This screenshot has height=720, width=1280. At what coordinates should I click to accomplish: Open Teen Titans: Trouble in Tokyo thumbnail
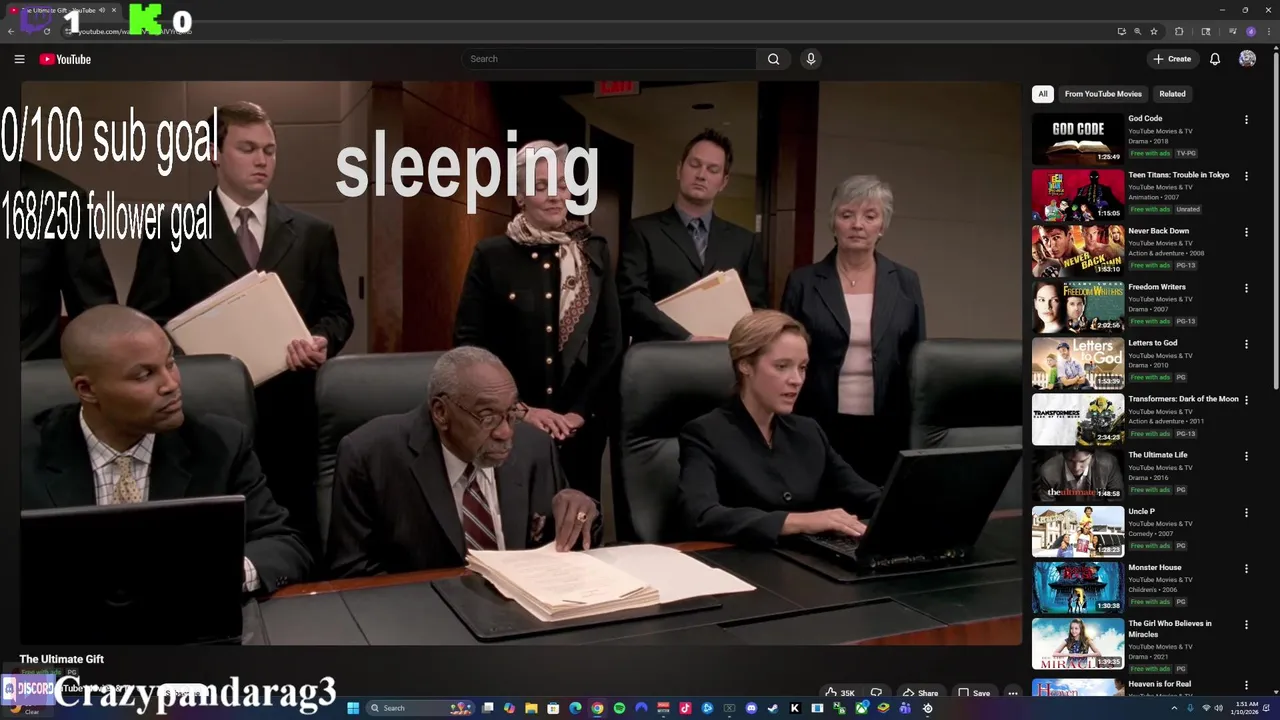(x=1078, y=194)
